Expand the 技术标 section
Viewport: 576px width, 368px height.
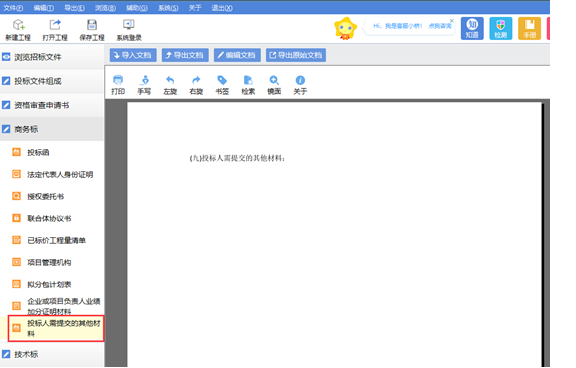pos(52,354)
